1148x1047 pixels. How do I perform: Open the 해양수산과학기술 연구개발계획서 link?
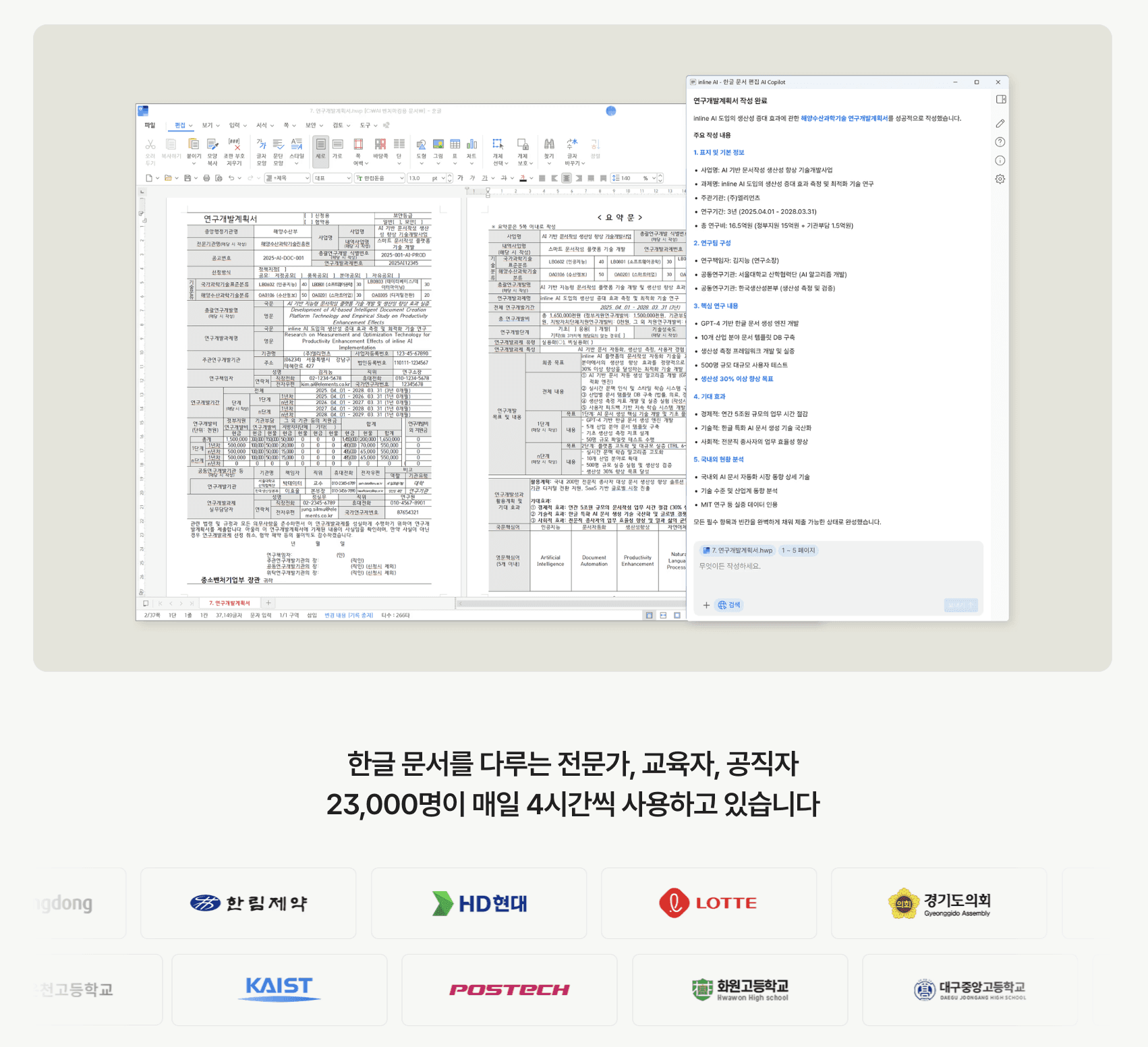tap(844, 118)
